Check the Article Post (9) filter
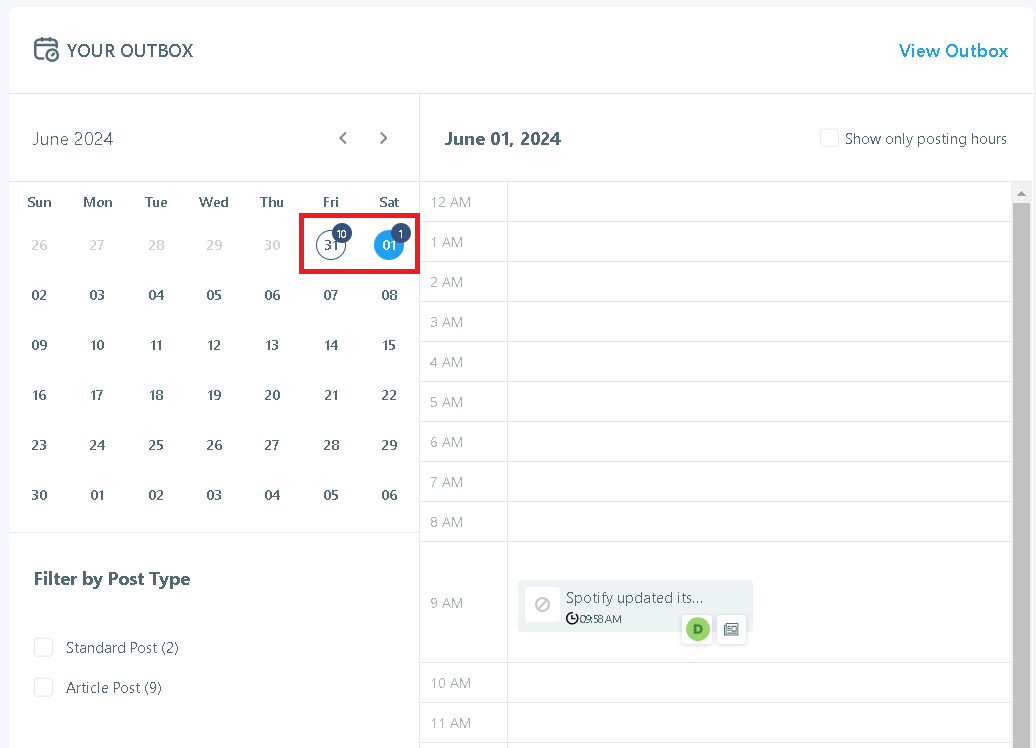This screenshot has height=748, width=1036. click(43, 687)
